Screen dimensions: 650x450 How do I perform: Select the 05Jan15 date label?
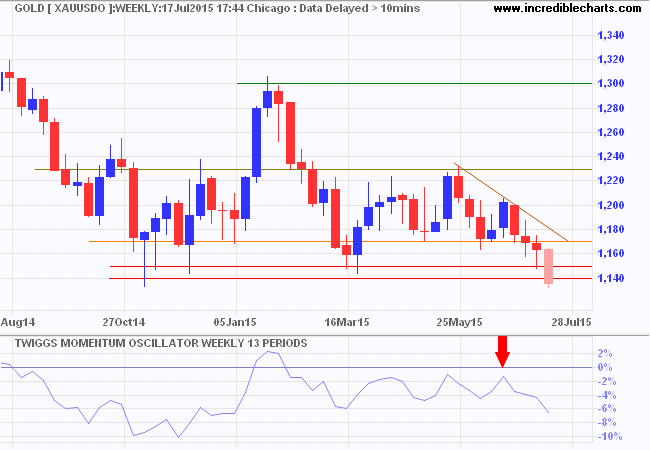point(235,322)
